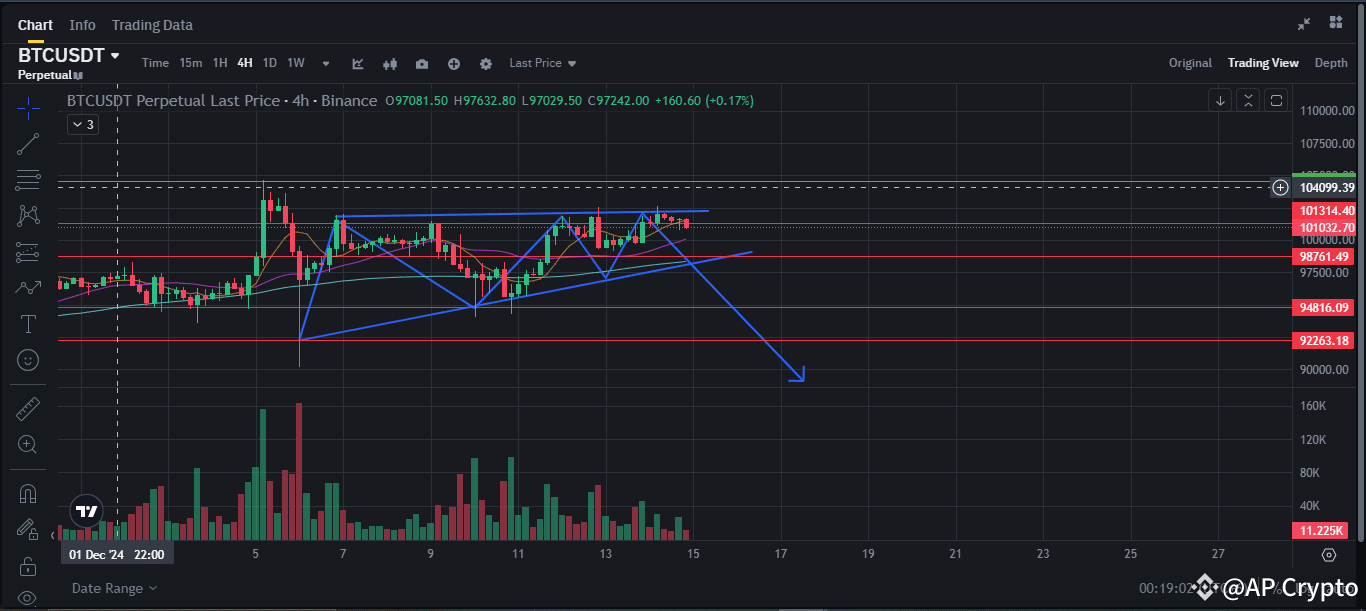1366x611 pixels.
Task: Click the 94816.09 price level label
Action: click(x=1324, y=307)
